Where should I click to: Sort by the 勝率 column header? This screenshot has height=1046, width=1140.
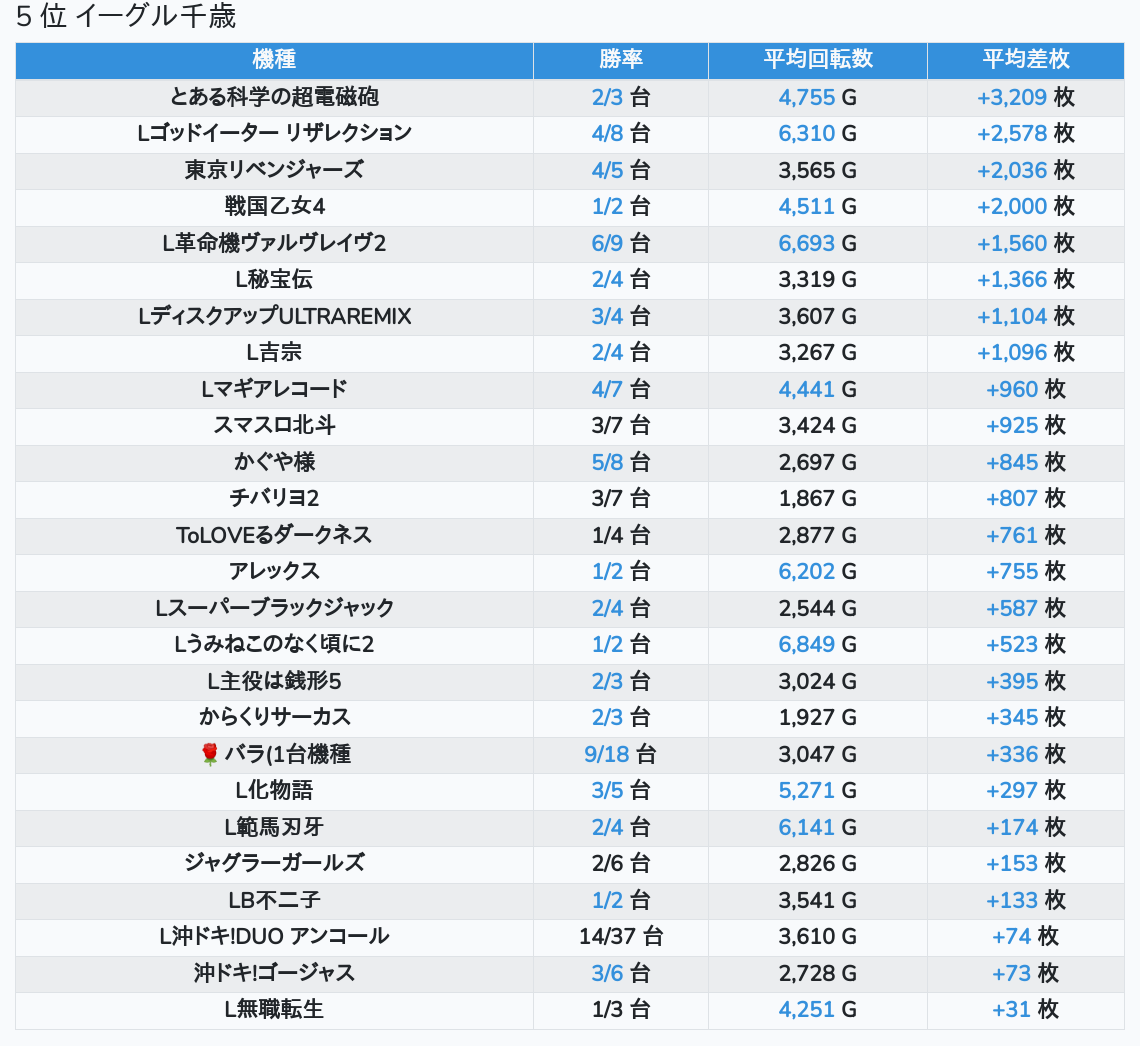620,59
